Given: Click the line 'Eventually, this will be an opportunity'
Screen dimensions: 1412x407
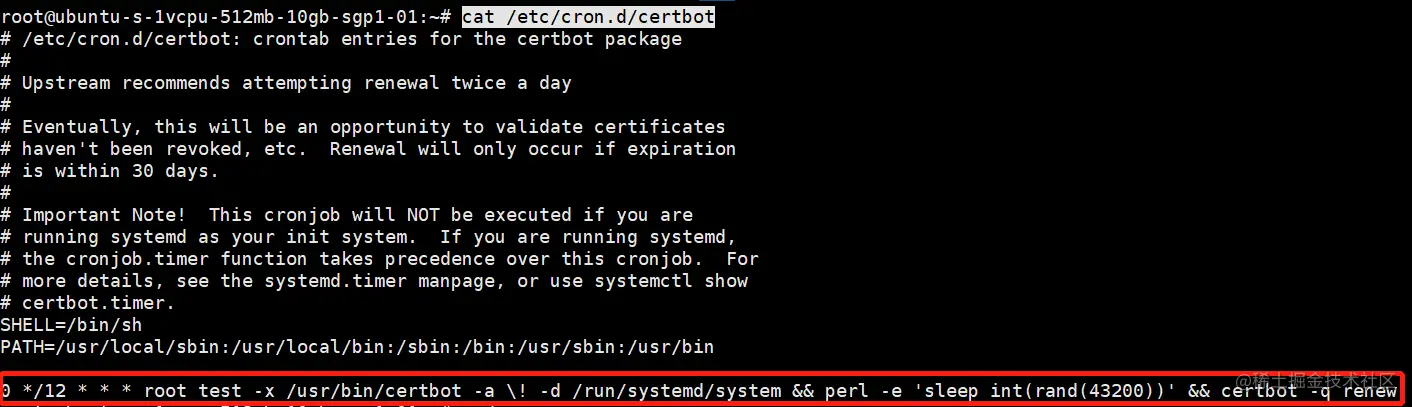Looking at the screenshot, I should pos(363,127).
